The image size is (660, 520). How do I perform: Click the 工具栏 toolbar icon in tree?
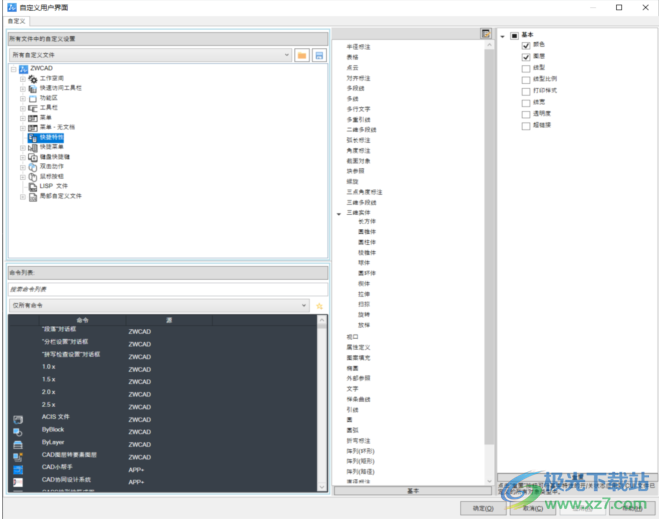click(33, 108)
